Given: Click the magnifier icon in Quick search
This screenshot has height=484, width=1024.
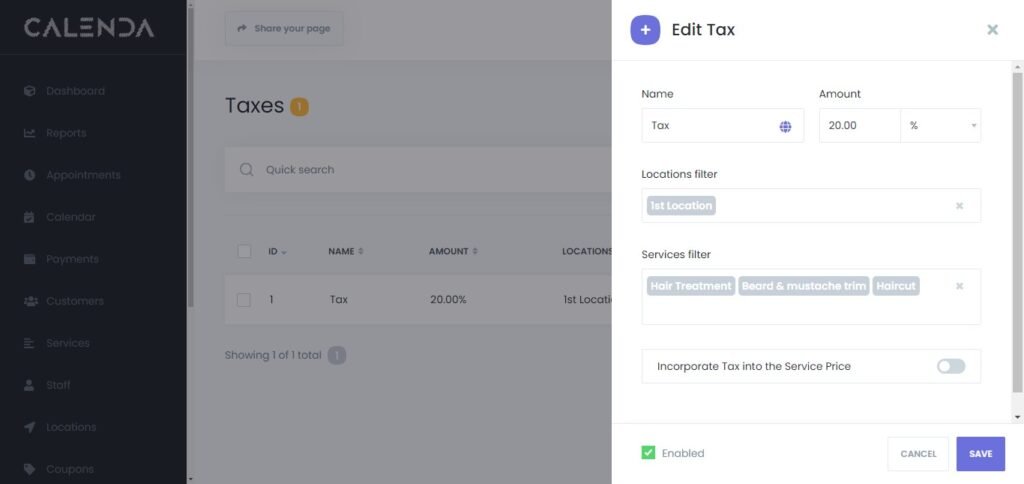Looking at the screenshot, I should pos(246,170).
